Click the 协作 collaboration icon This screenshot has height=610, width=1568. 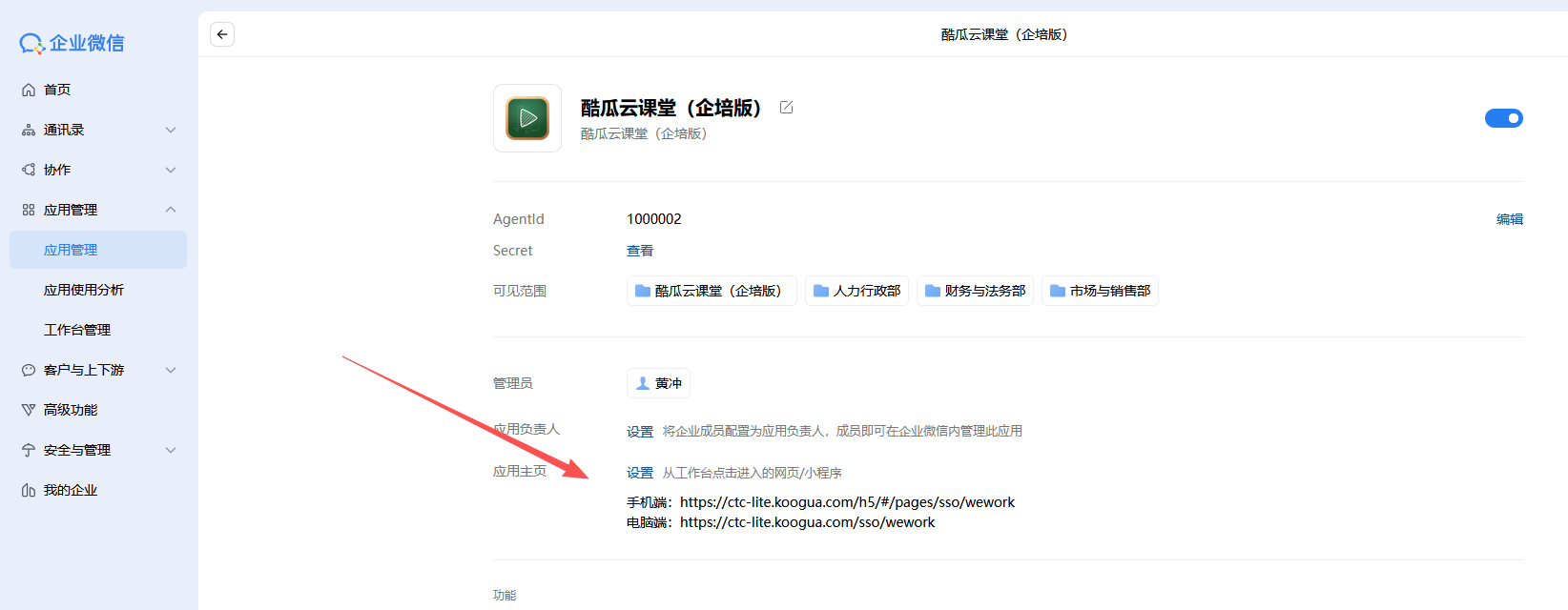29,170
